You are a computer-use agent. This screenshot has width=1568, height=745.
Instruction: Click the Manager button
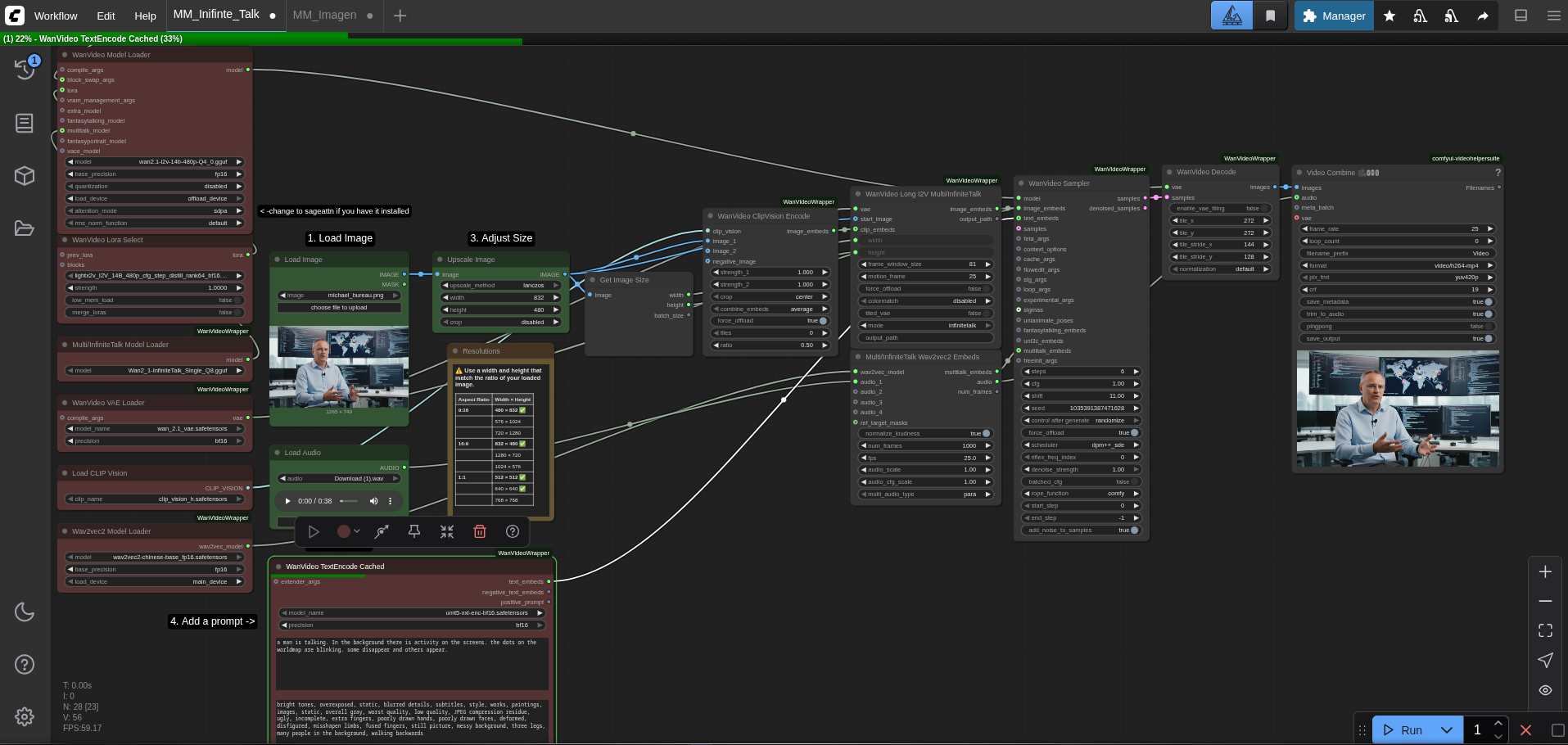pyautogui.click(x=1334, y=16)
